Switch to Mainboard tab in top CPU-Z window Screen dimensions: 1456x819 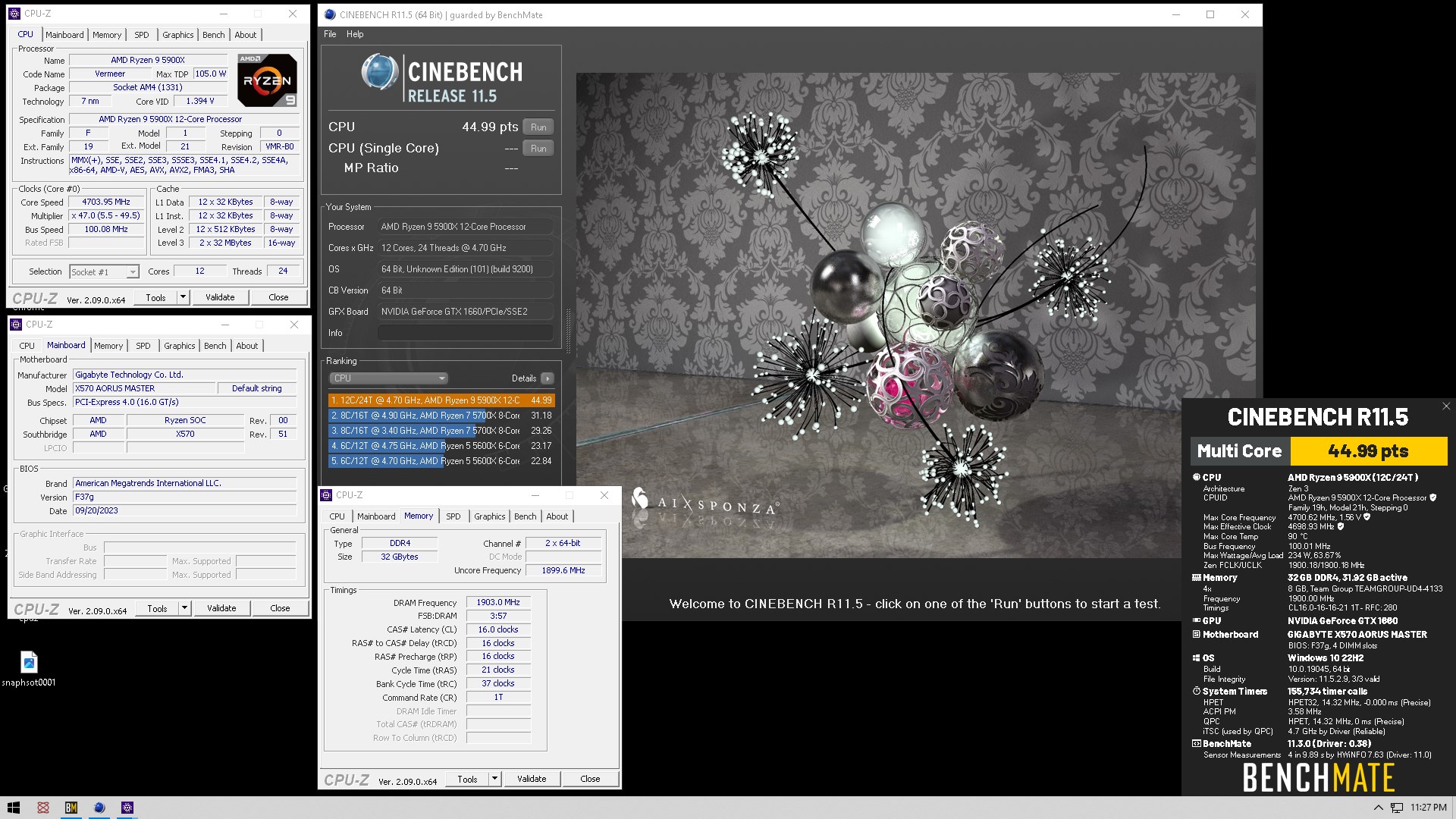coord(64,35)
